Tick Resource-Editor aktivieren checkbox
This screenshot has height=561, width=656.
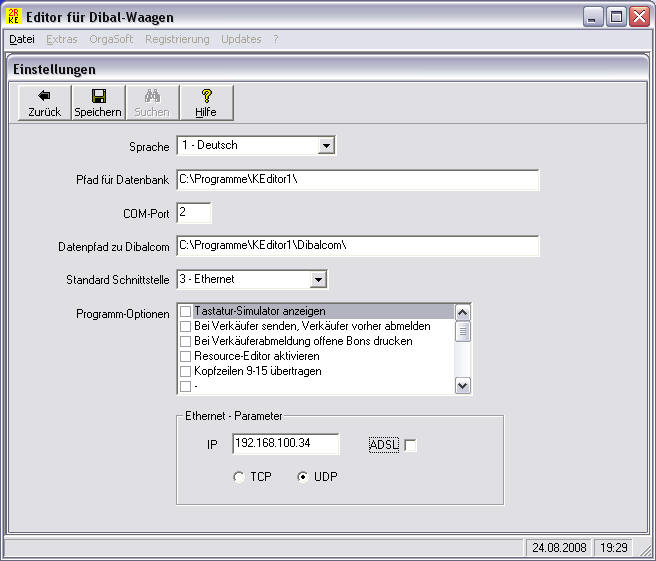tap(185, 356)
